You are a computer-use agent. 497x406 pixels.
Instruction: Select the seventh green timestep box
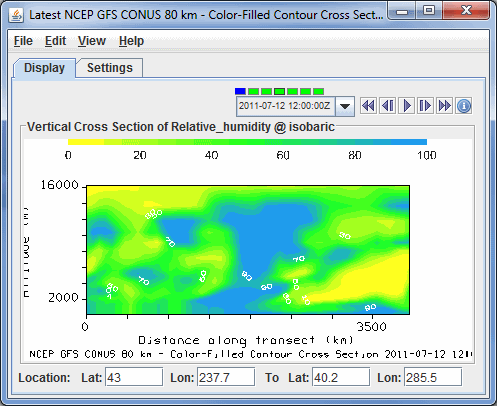pyautogui.click(x=318, y=91)
